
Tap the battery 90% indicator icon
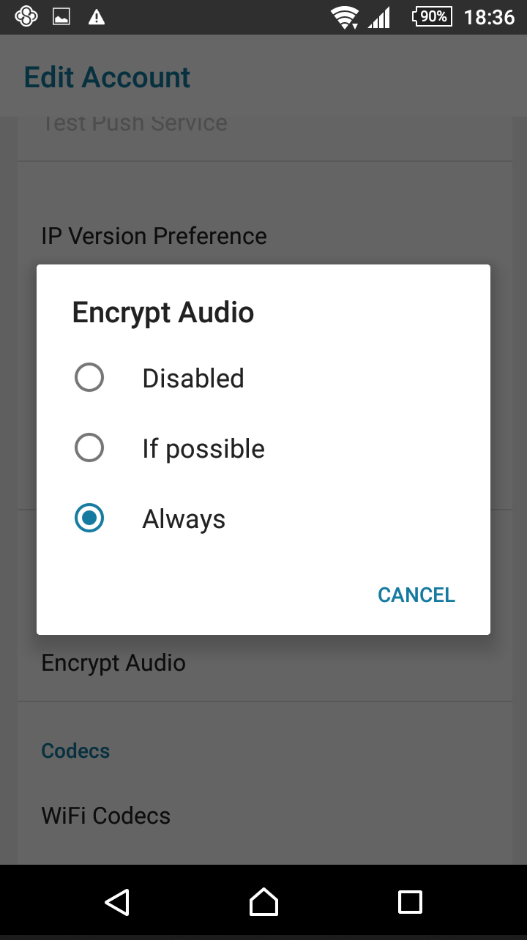coord(432,17)
